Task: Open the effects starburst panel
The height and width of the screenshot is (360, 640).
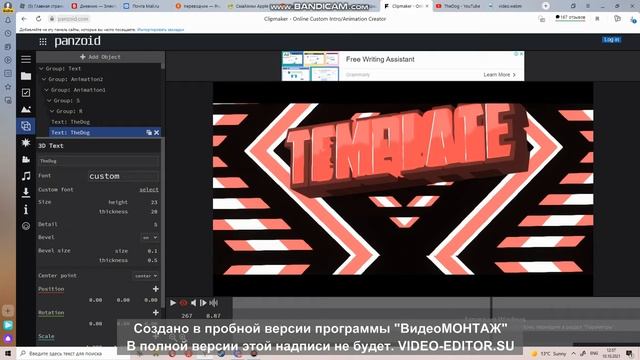Action: coord(26,142)
